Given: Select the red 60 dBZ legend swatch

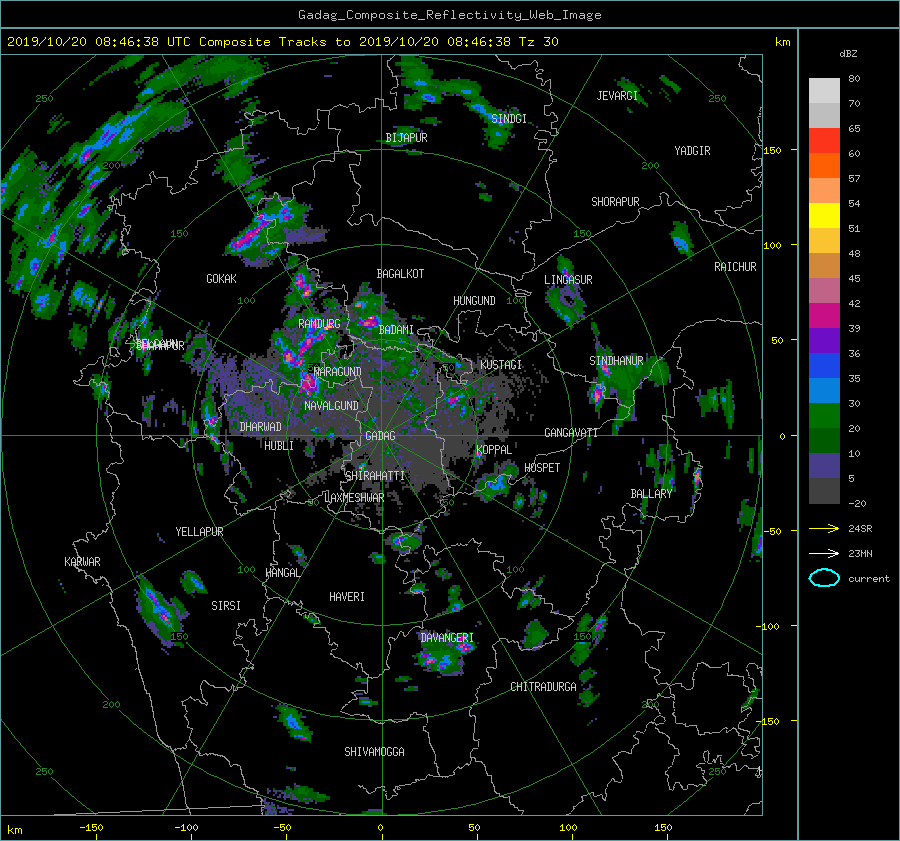Looking at the screenshot, I should coord(824,140).
